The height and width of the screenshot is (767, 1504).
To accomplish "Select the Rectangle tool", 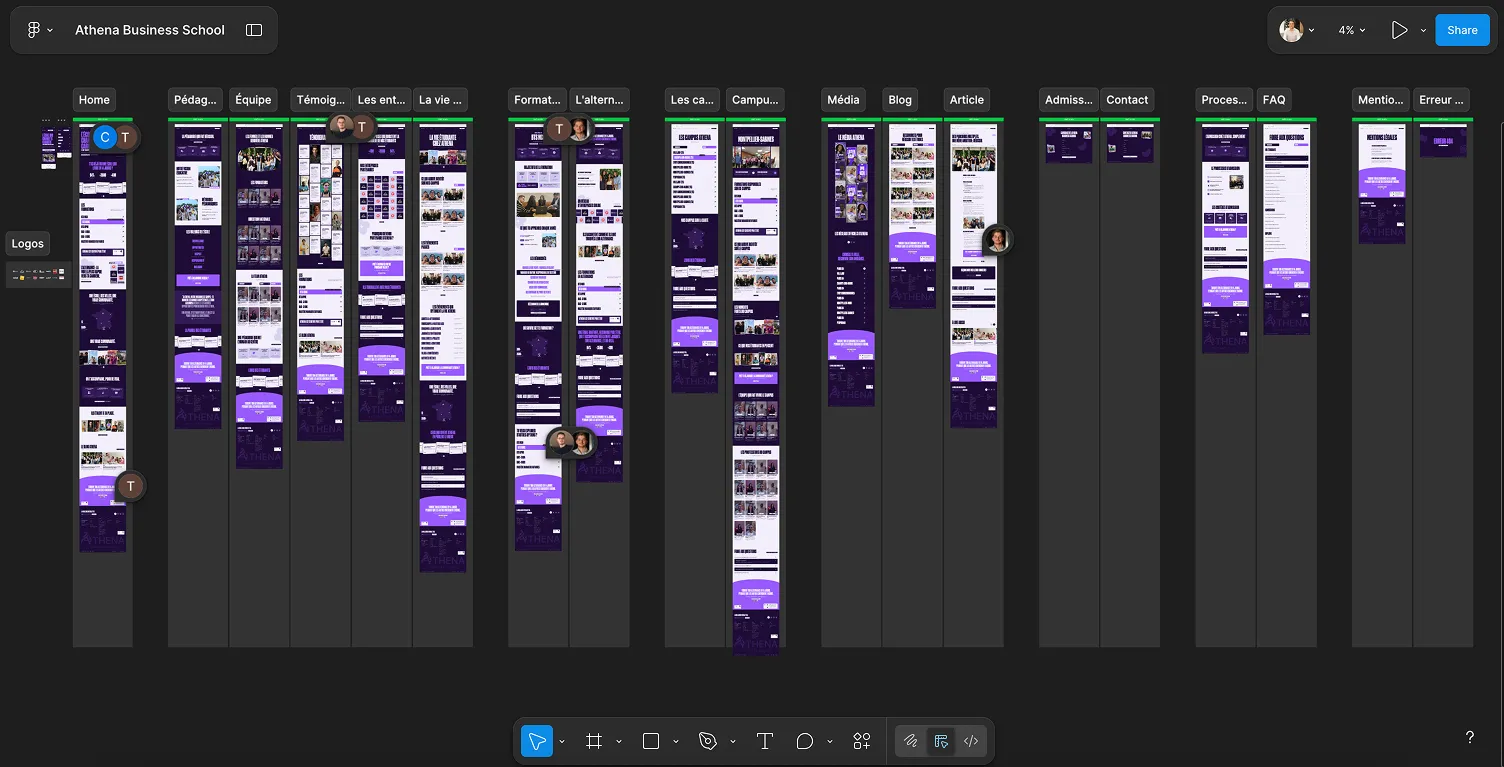I will 651,741.
